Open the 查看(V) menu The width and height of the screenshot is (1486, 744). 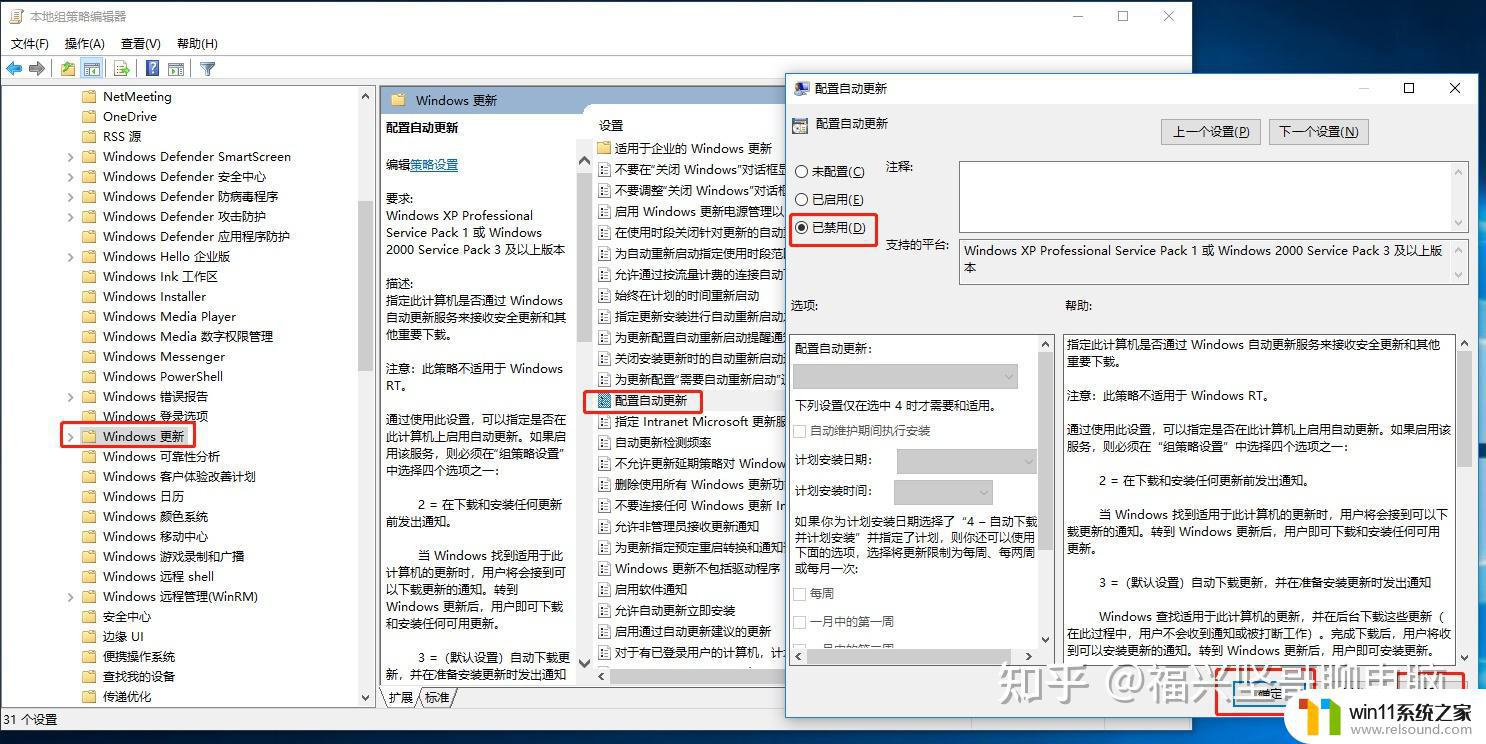[141, 44]
